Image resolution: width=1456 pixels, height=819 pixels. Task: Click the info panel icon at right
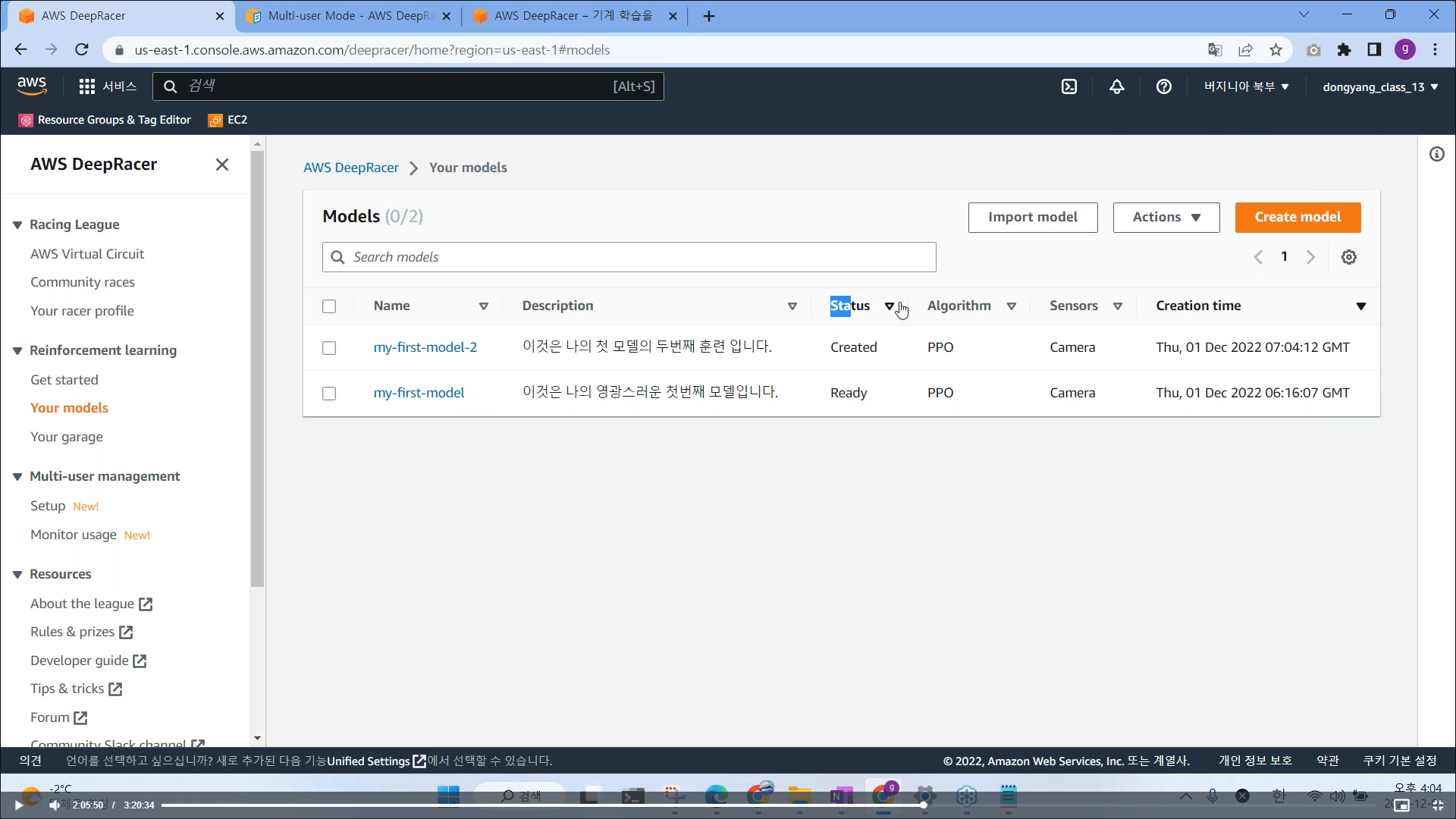1436,155
